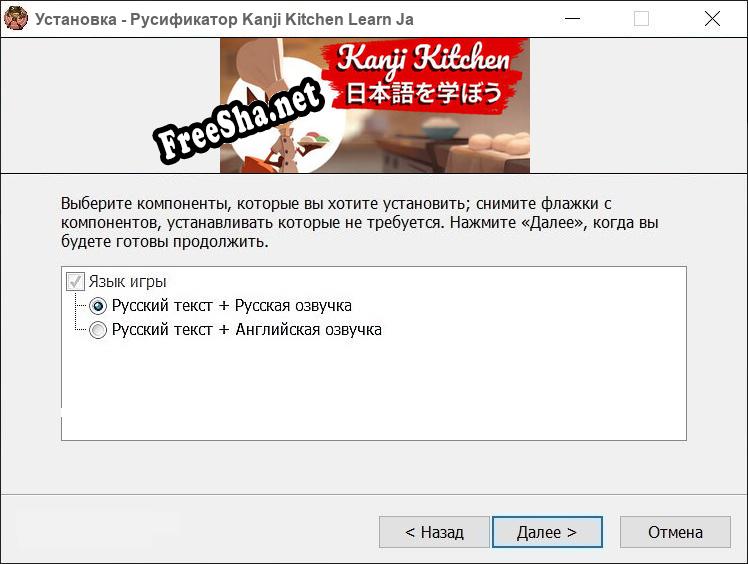Click the Язык игры tree item label
Viewport: 748px width, 564px height.
click(127, 282)
